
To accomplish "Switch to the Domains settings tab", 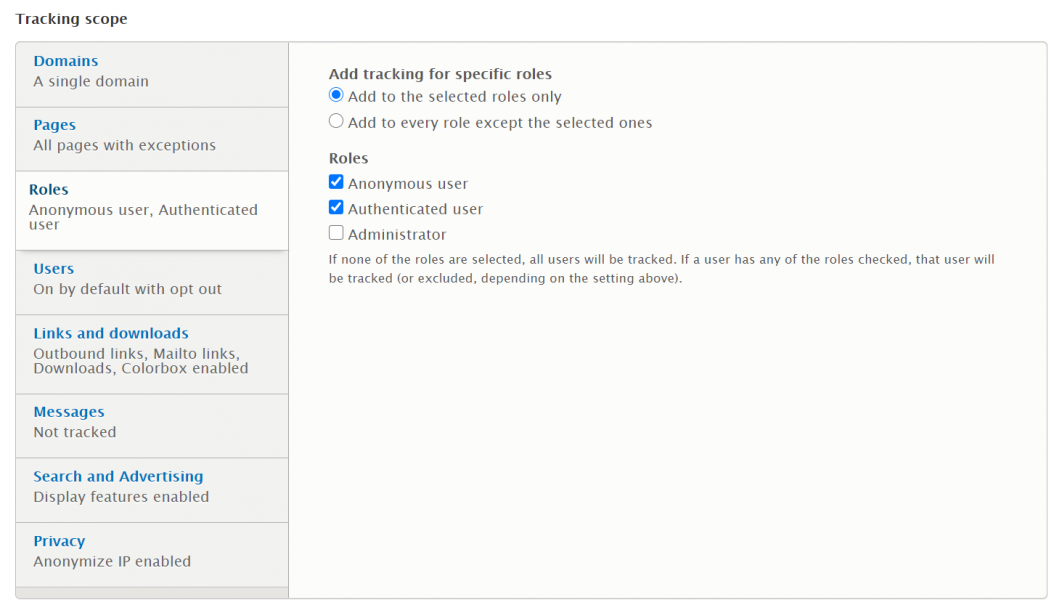I will [x=66, y=61].
